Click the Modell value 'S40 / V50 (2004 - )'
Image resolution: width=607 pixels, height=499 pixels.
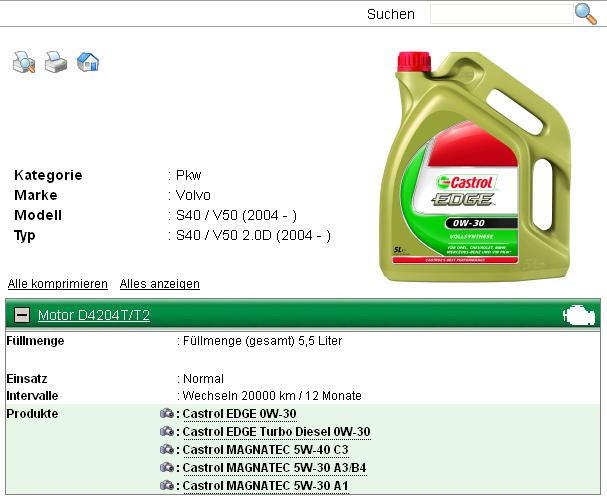pos(236,215)
